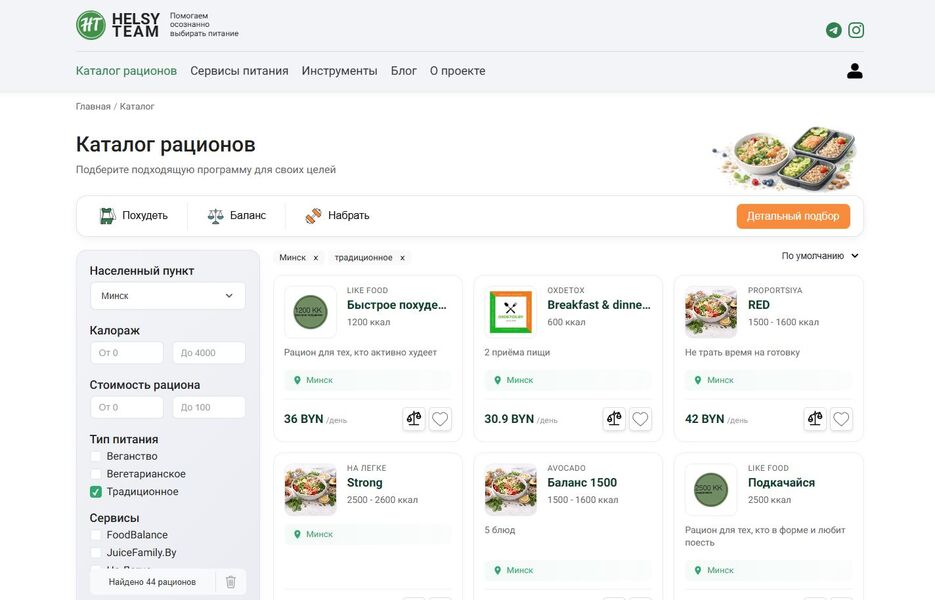This screenshot has height=600, width=935.
Task: Open the Telegram channel icon
Action: coord(834,30)
